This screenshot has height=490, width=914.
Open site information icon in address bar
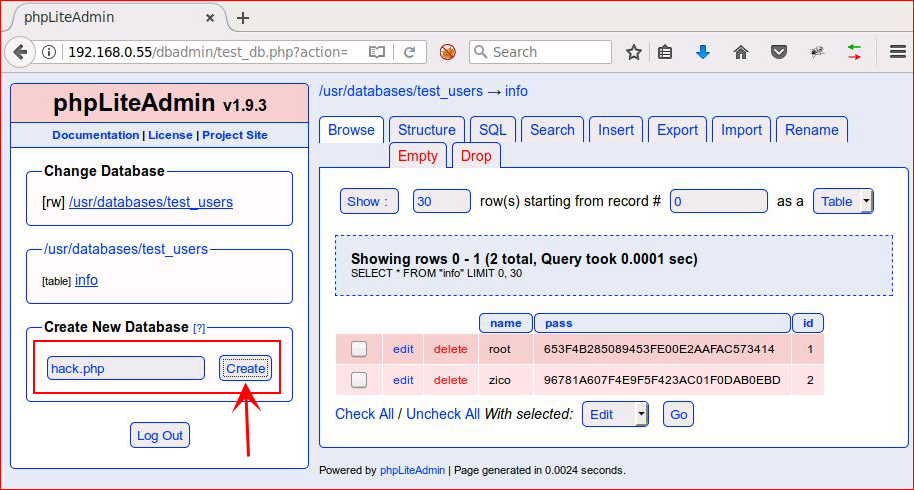[x=50, y=52]
